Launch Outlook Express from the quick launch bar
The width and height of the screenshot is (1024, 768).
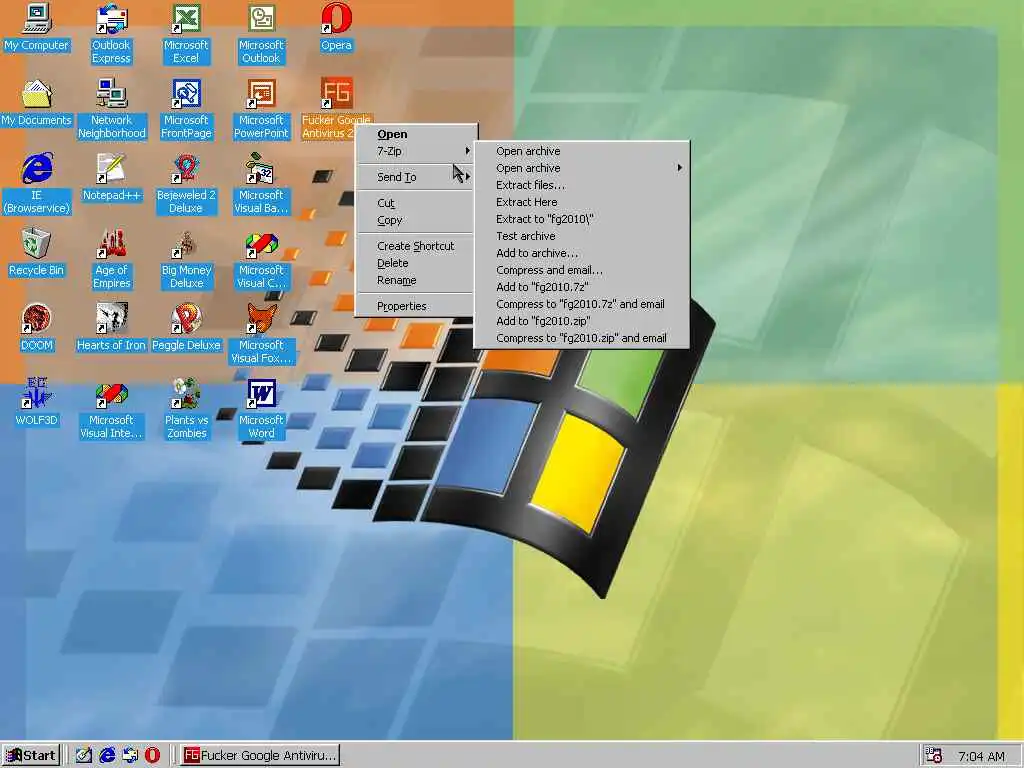click(130, 756)
